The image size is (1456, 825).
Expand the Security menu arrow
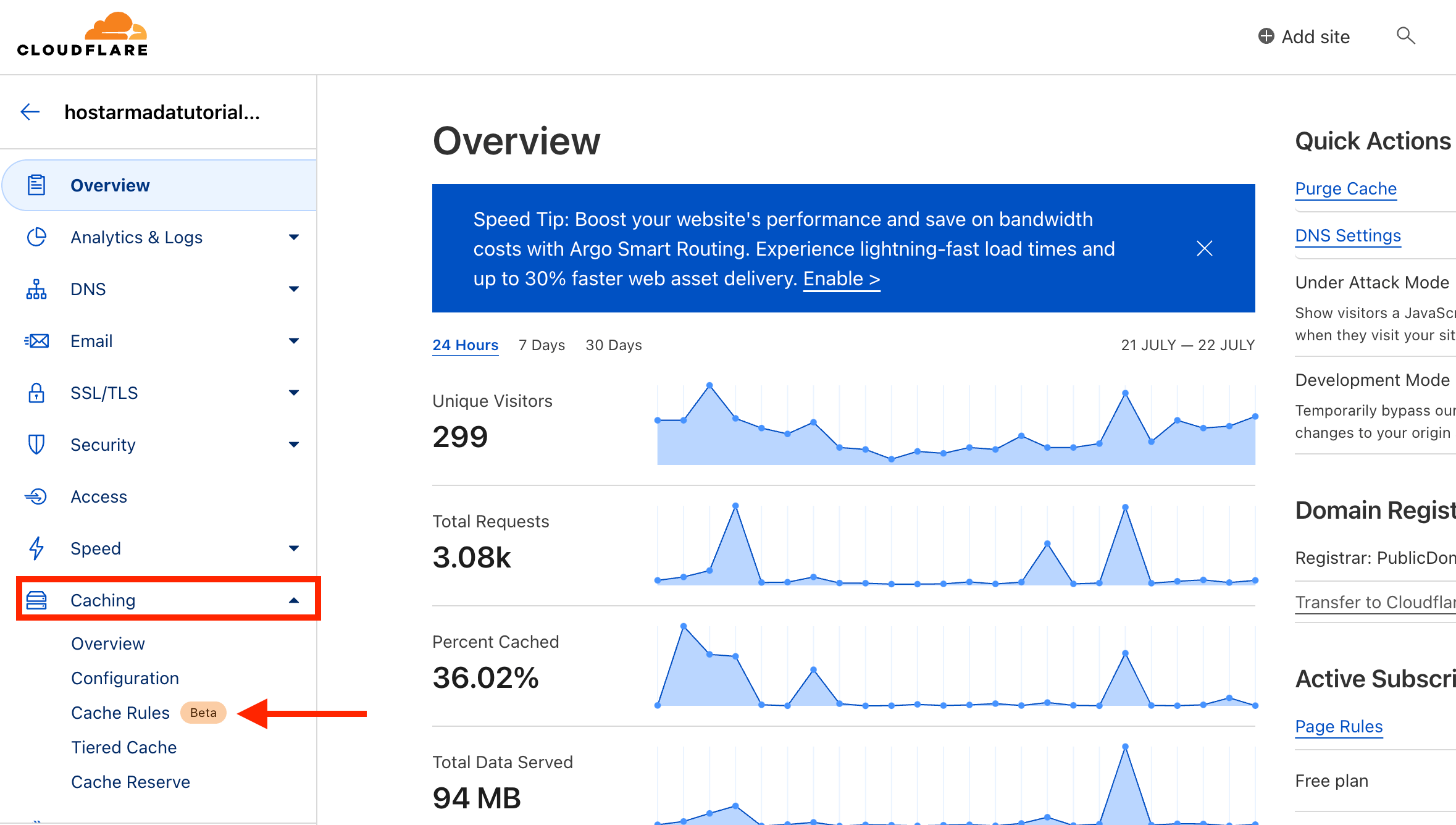[294, 445]
